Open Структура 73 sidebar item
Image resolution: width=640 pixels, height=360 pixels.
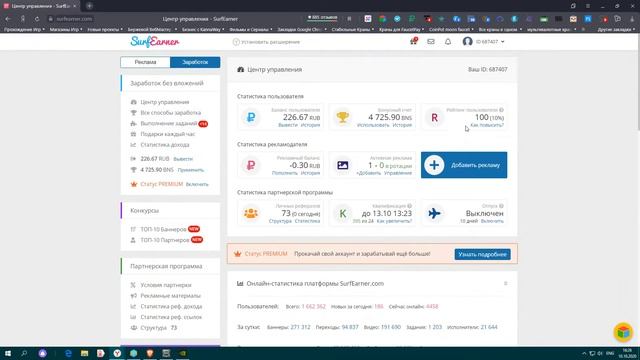pos(158,327)
